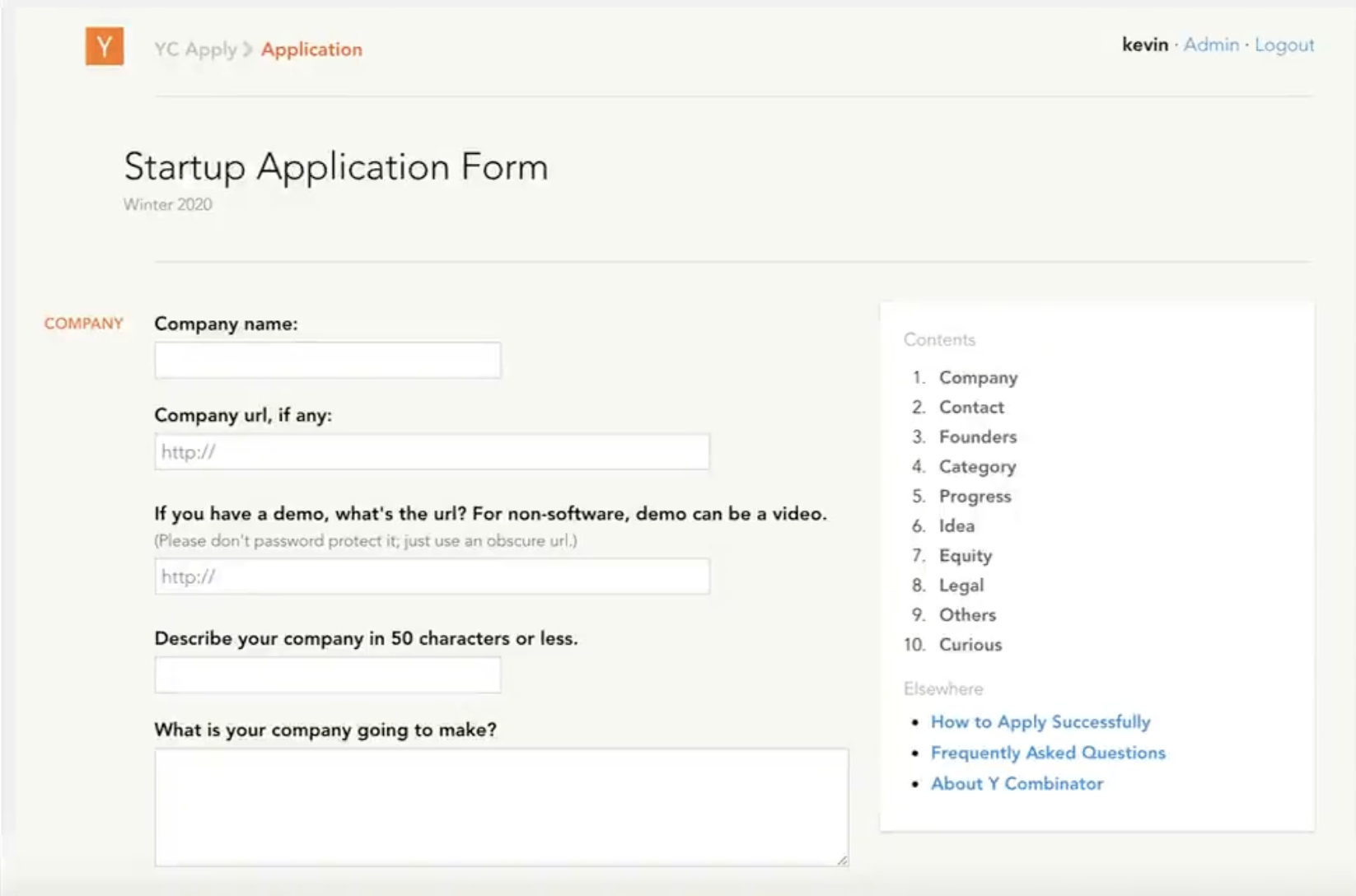Click the Y Combinator logo
1356x896 pixels.
104,48
